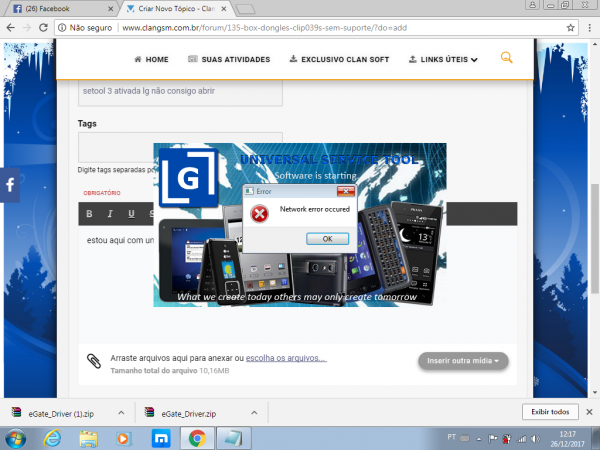Viewport: 600px width, 450px height.
Task: Select the Criar Novo Tópico tab
Action: [x=176, y=8]
